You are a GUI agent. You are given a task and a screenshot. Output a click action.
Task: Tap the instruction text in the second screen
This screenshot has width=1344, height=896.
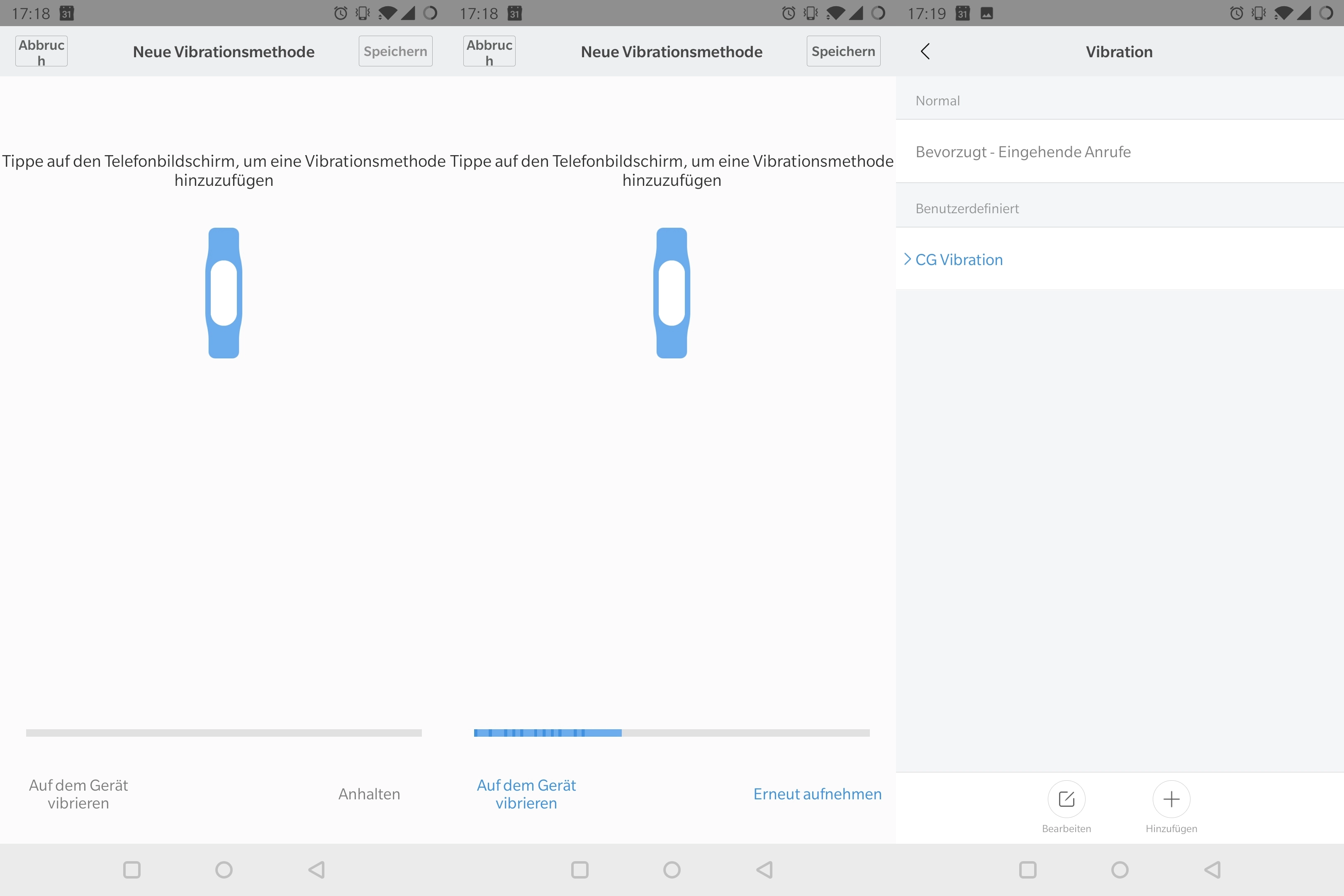point(672,170)
